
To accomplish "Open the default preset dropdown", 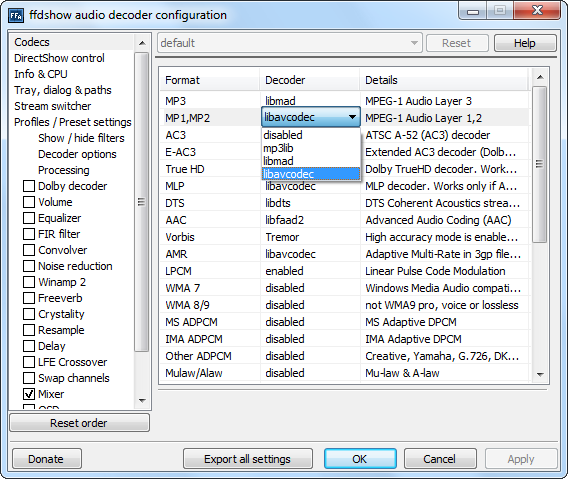I will 290,43.
